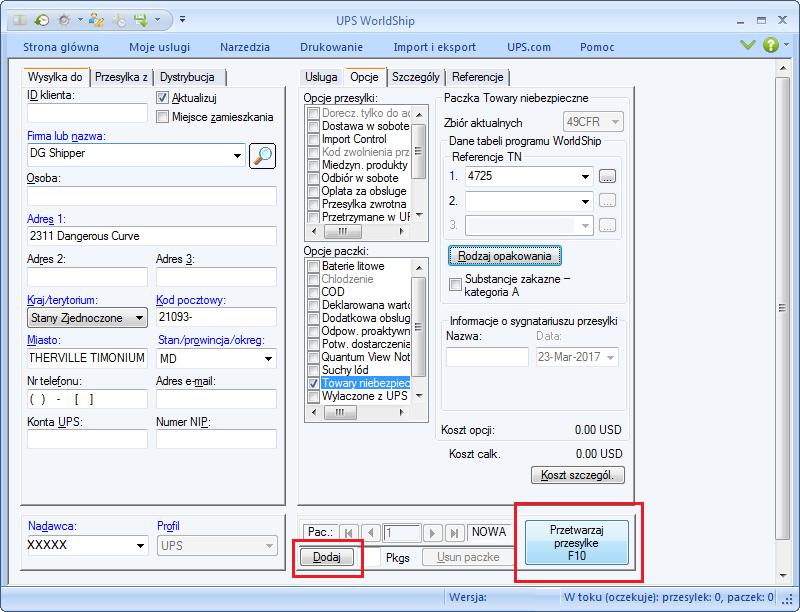Go to last package navigation arrow
The height and width of the screenshot is (612, 800).
454,533
